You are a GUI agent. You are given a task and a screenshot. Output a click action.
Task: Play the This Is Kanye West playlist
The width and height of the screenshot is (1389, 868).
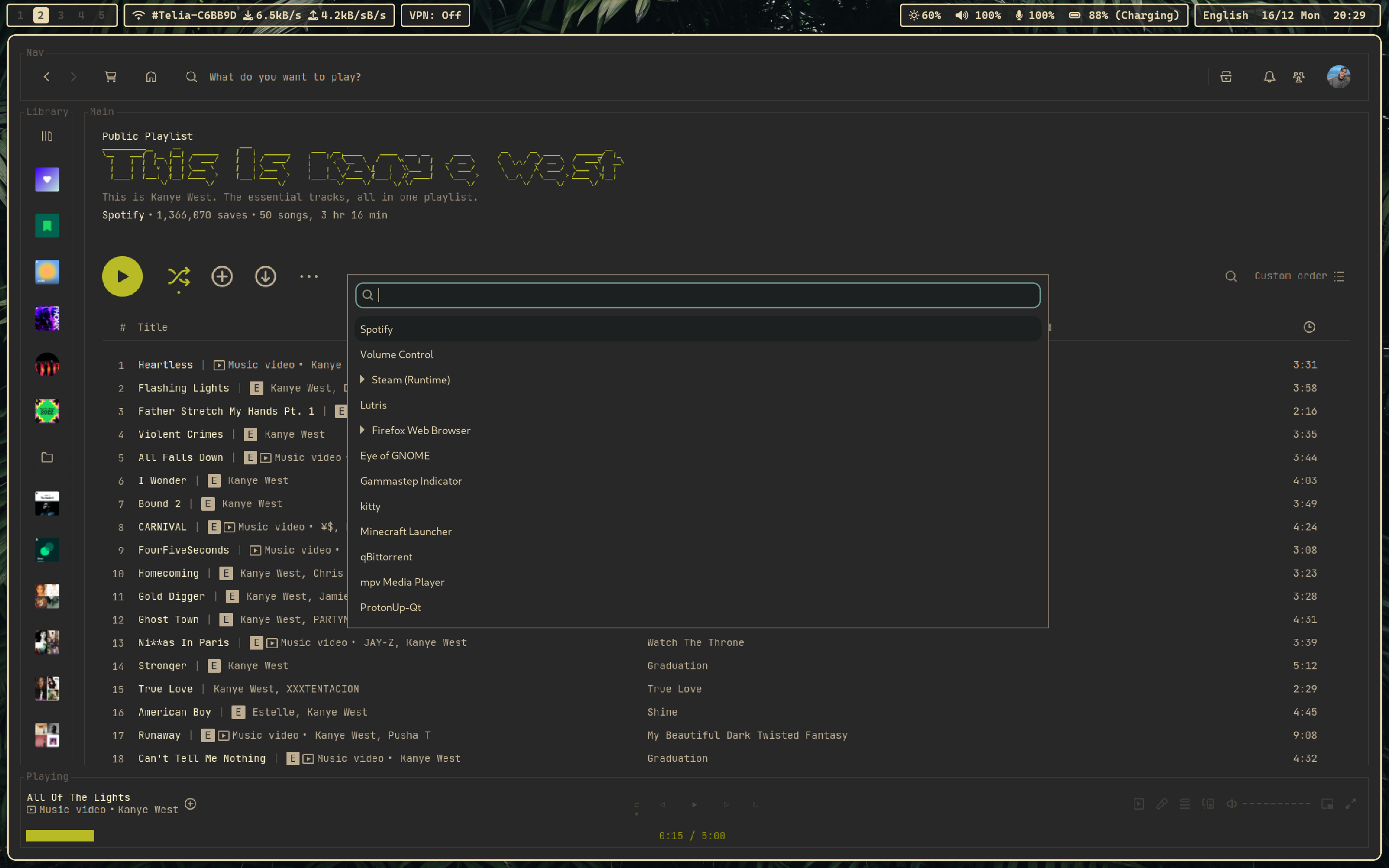[122, 276]
